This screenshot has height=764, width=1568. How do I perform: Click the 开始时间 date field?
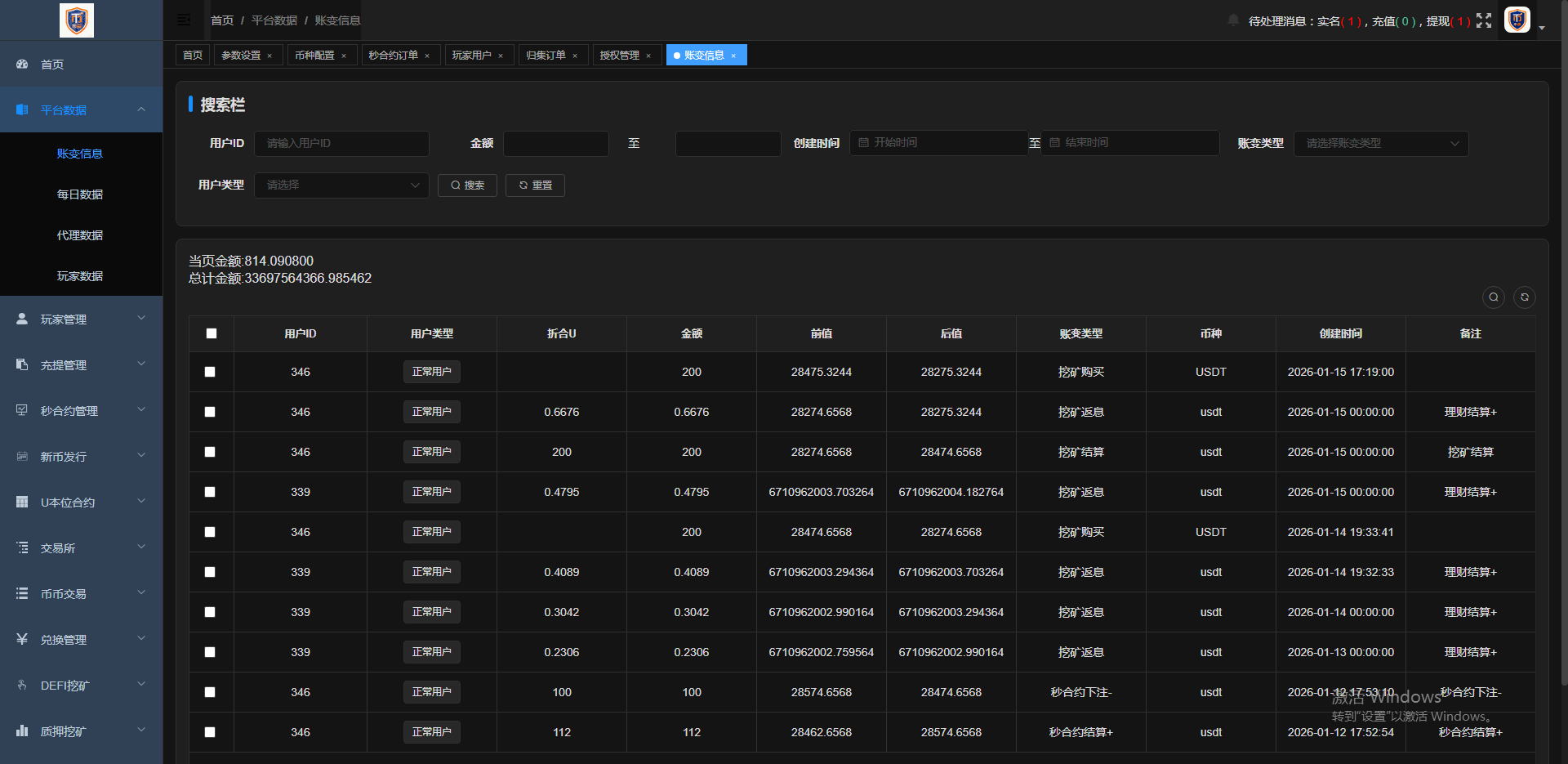(x=939, y=143)
